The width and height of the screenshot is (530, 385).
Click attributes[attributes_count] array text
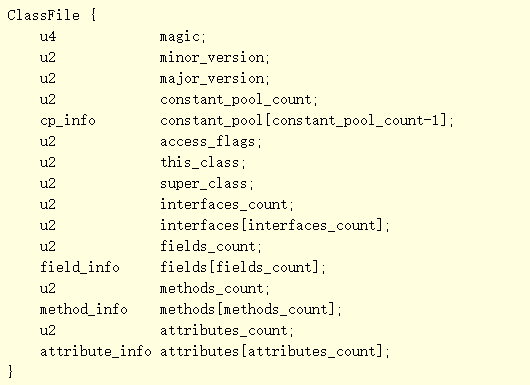tap(271, 351)
